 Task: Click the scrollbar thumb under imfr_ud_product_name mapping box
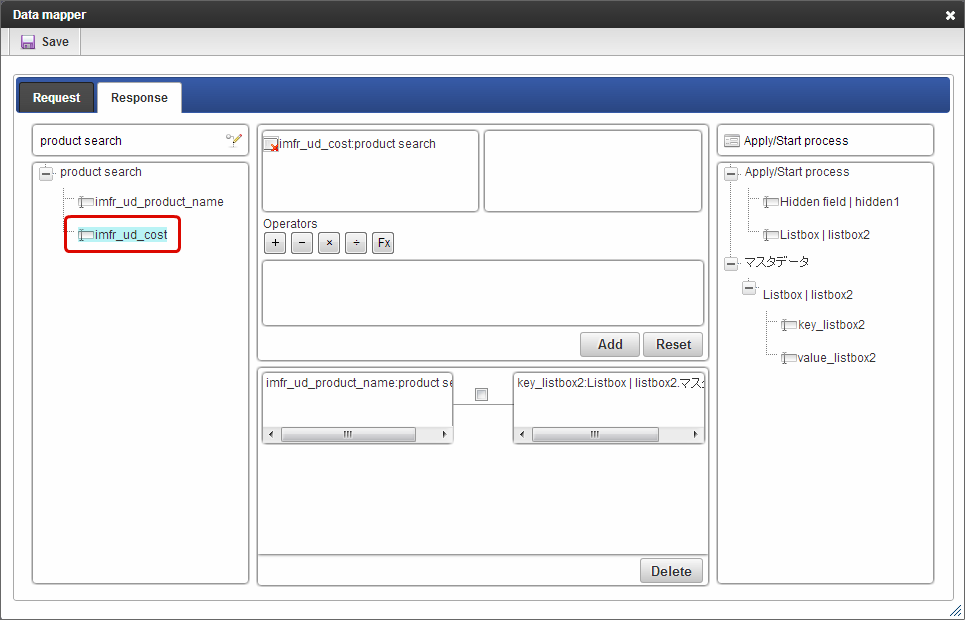(x=348, y=435)
